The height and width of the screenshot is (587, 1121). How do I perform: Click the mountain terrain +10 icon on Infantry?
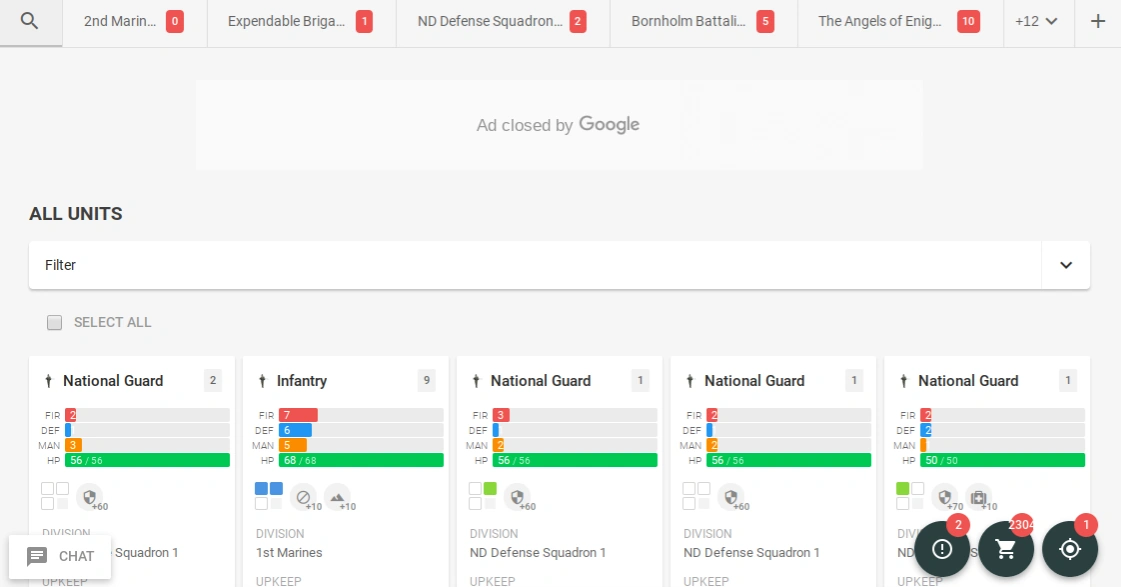(337, 497)
